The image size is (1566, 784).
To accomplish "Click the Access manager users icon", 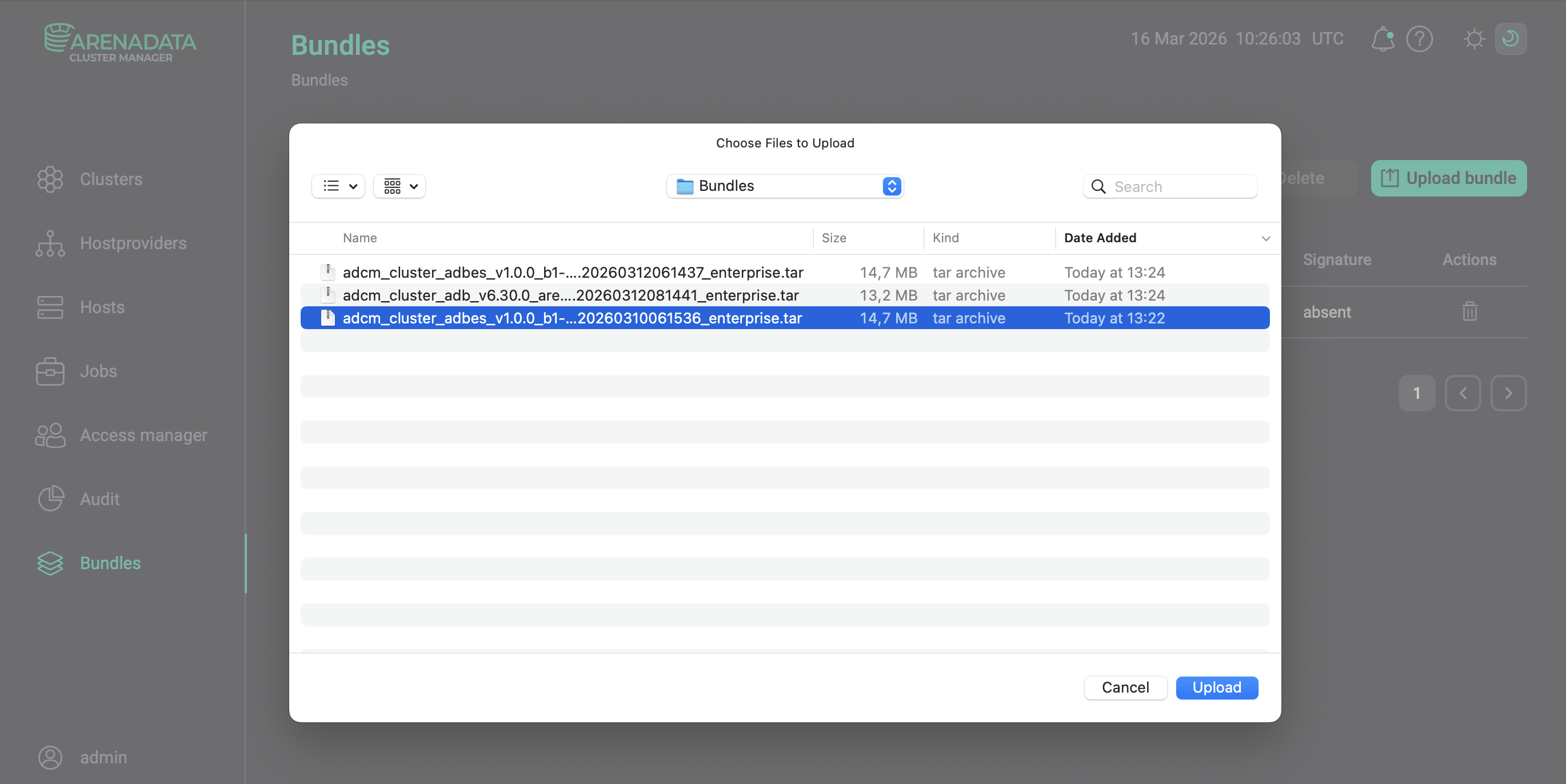I will pos(50,435).
